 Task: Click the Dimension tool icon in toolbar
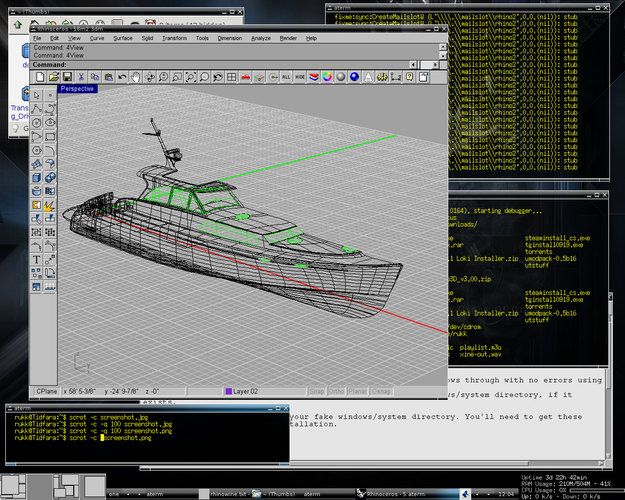(395, 77)
